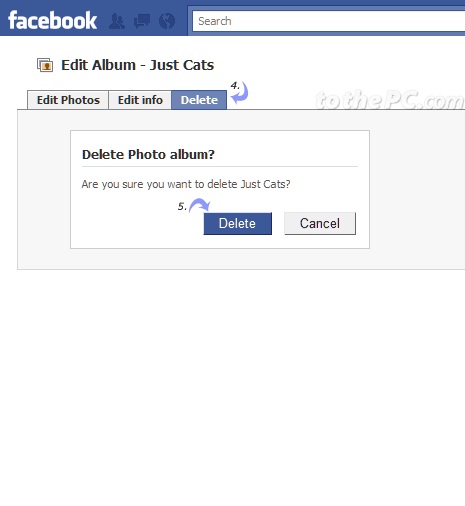Click the step number 4 label
Viewport: 465px width, 506px height.
pyautogui.click(x=235, y=86)
